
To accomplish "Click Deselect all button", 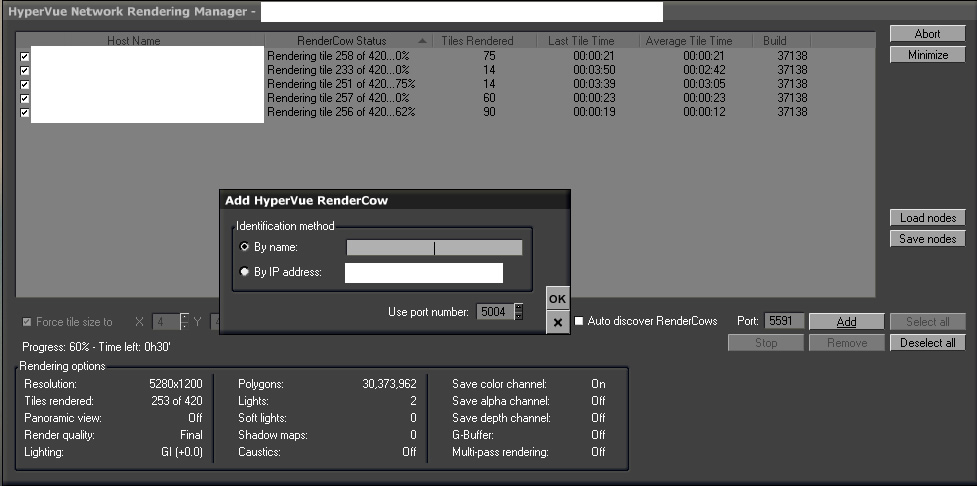I will tap(927, 343).
